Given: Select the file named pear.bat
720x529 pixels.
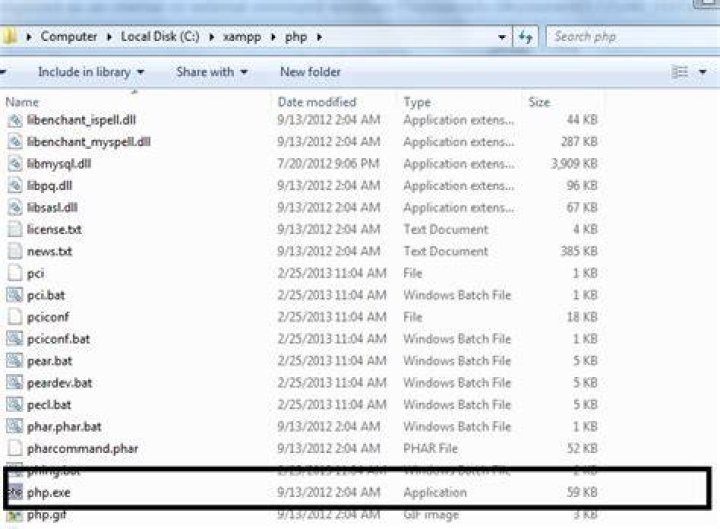Looking at the screenshot, I should 50,361.
